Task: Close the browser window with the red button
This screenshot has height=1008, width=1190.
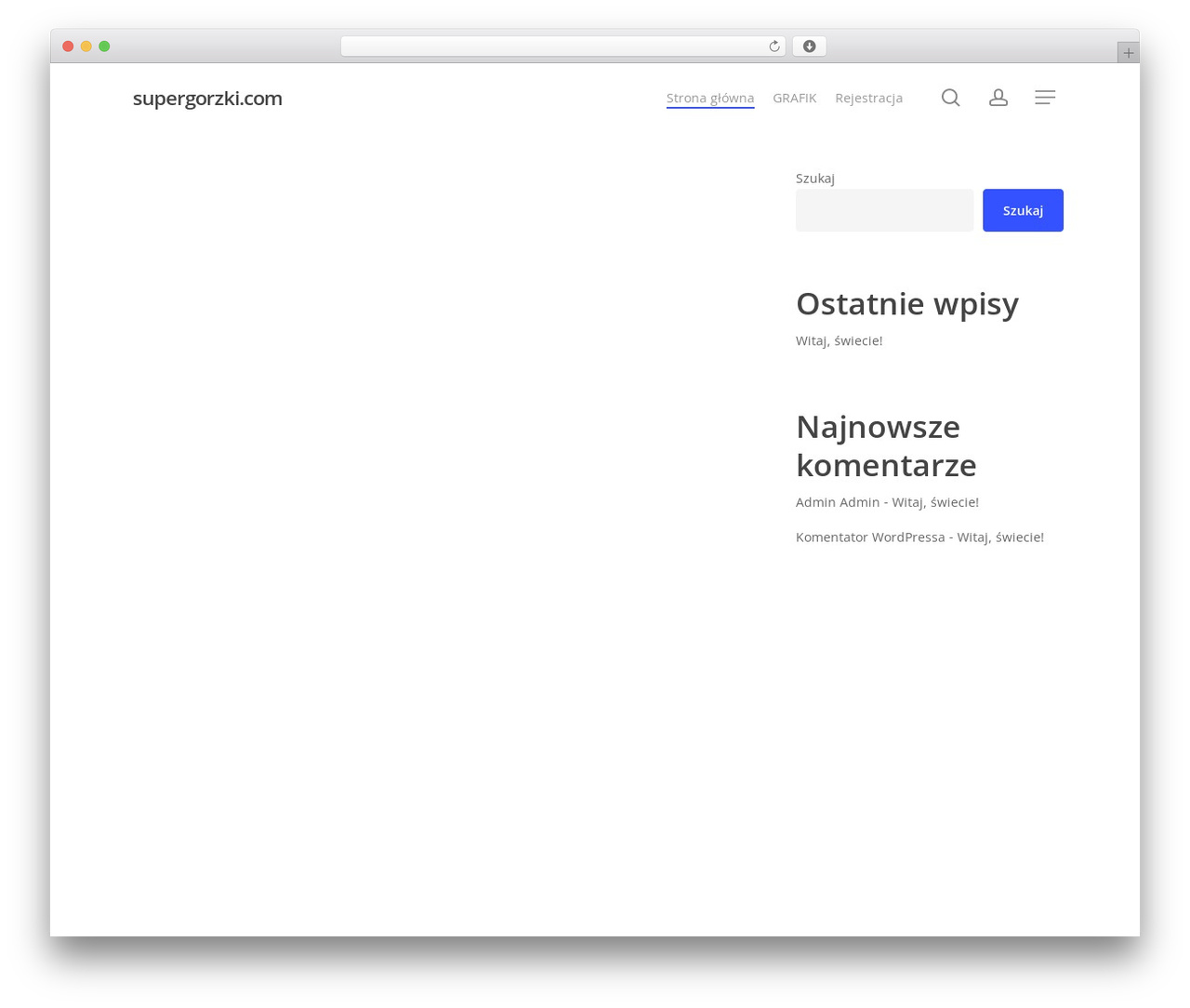Action: point(68,46)
